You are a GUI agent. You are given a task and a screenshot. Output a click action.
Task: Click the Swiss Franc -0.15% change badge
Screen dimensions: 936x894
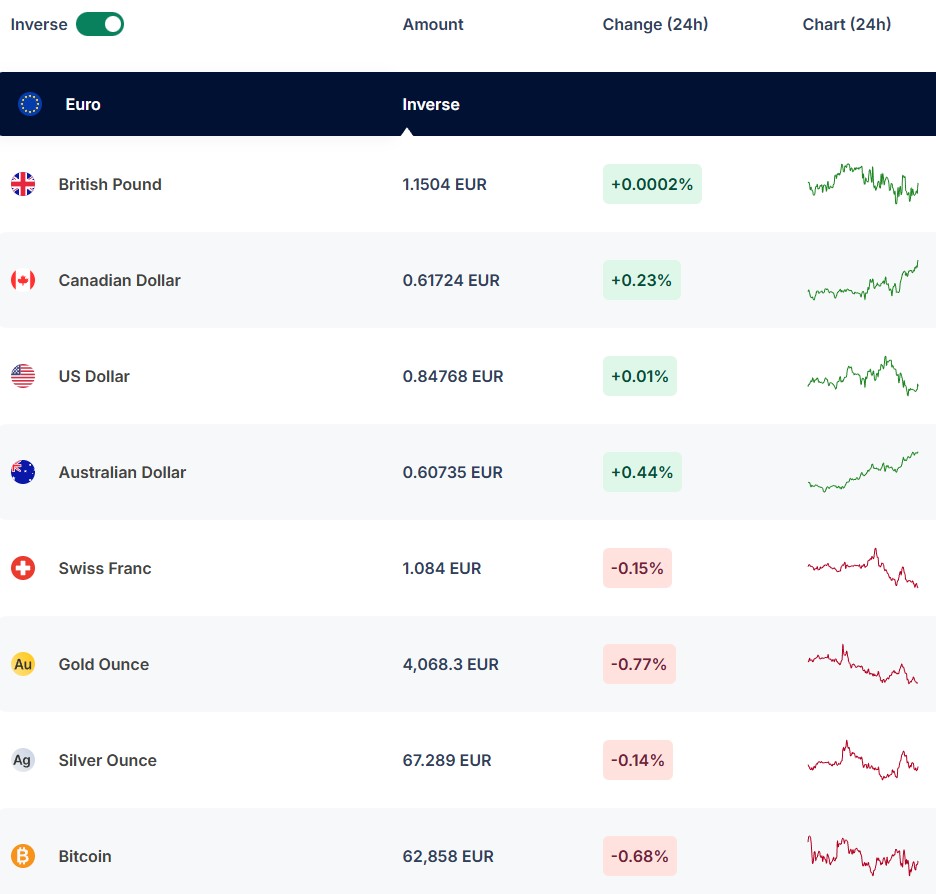click(637, 568)
